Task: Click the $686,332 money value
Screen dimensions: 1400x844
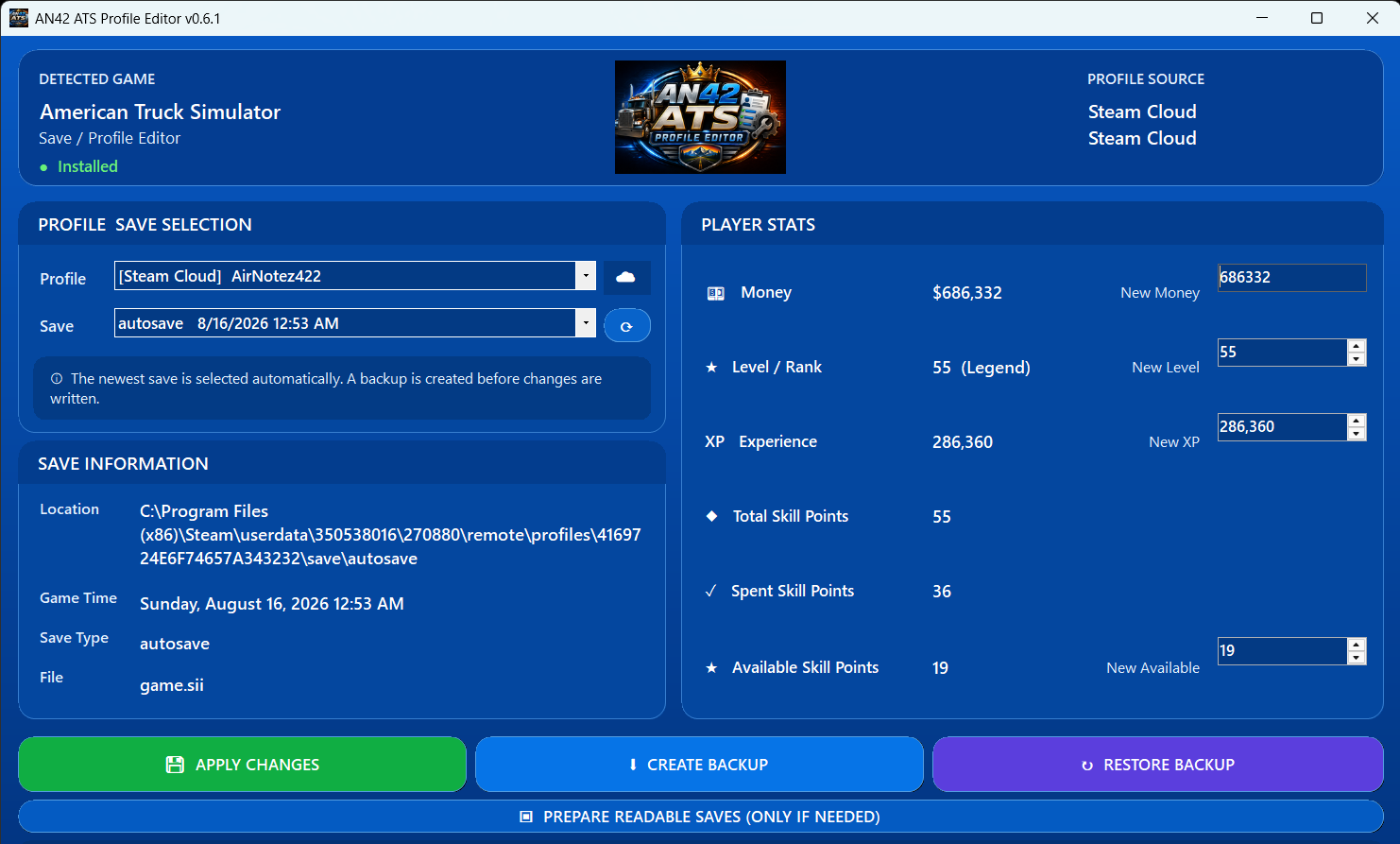Action: pyautogui.click(x=967, y=293)
